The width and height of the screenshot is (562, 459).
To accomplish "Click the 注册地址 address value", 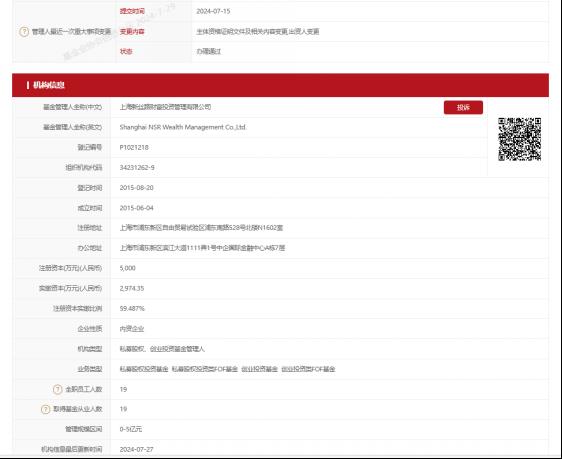I will [x=201, y=228].
